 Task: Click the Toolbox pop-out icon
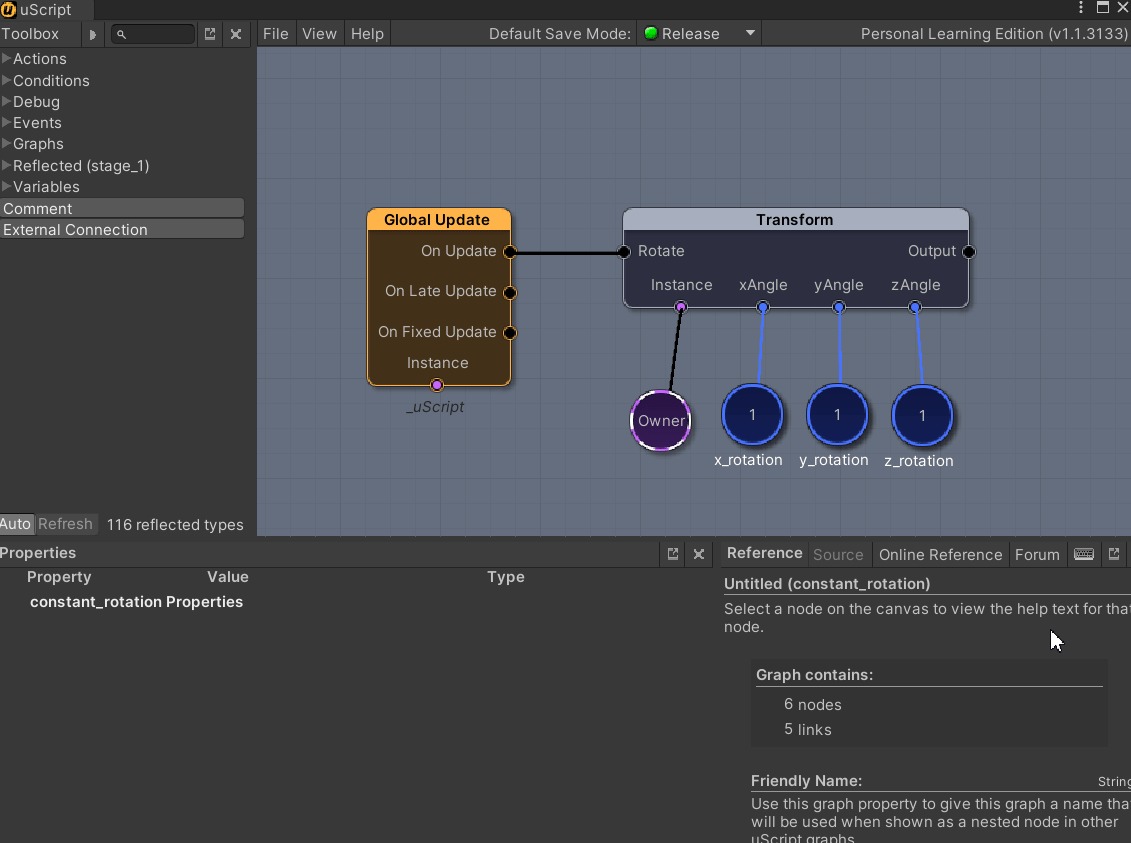coord(210,34)
